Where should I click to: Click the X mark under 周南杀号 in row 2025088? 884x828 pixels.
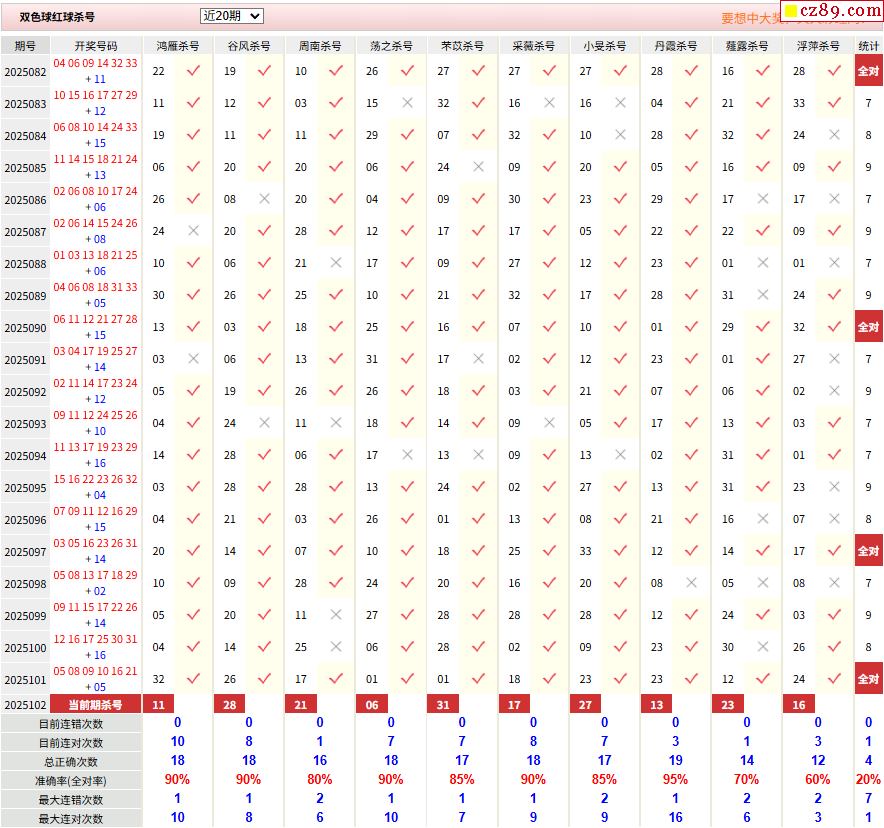336,263
